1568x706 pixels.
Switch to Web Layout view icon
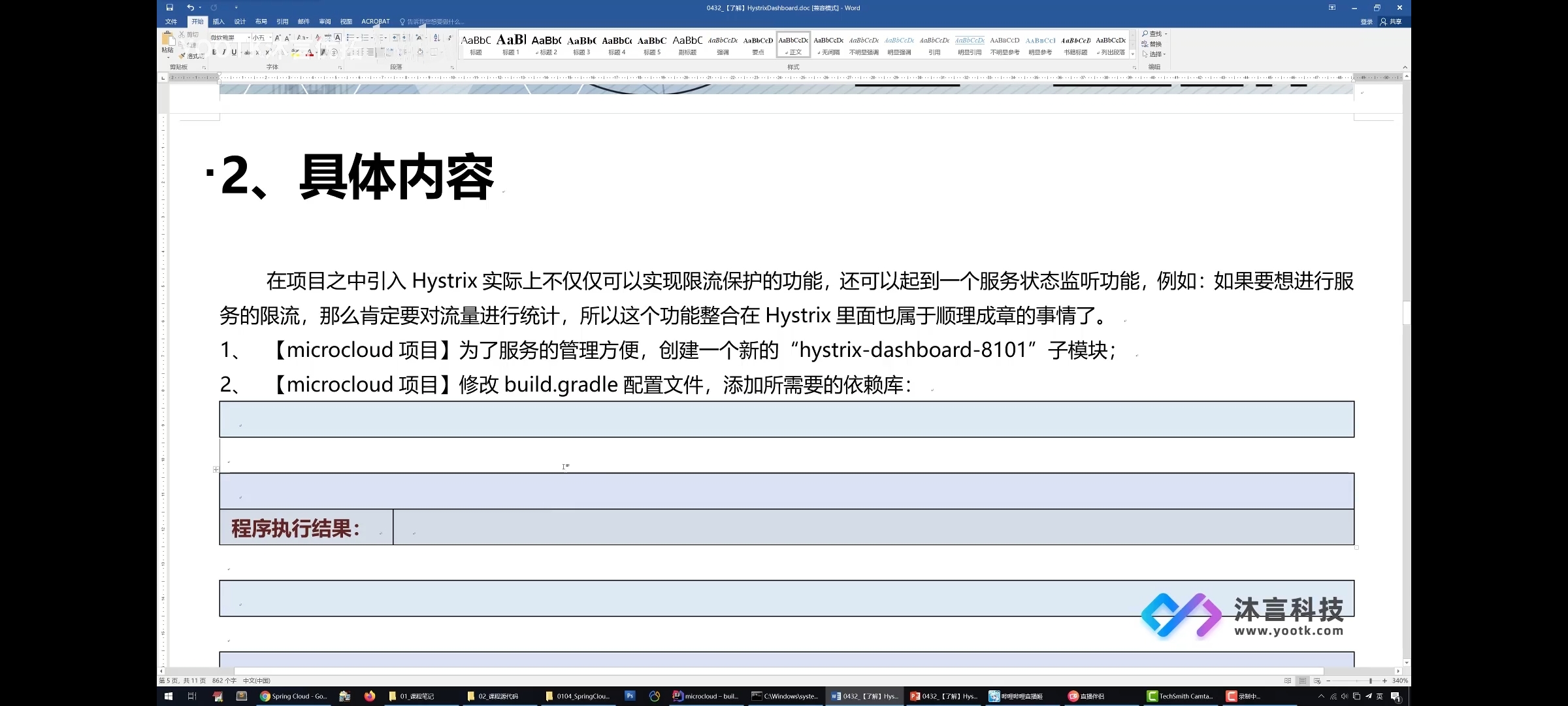click(x=1317, y=681)
